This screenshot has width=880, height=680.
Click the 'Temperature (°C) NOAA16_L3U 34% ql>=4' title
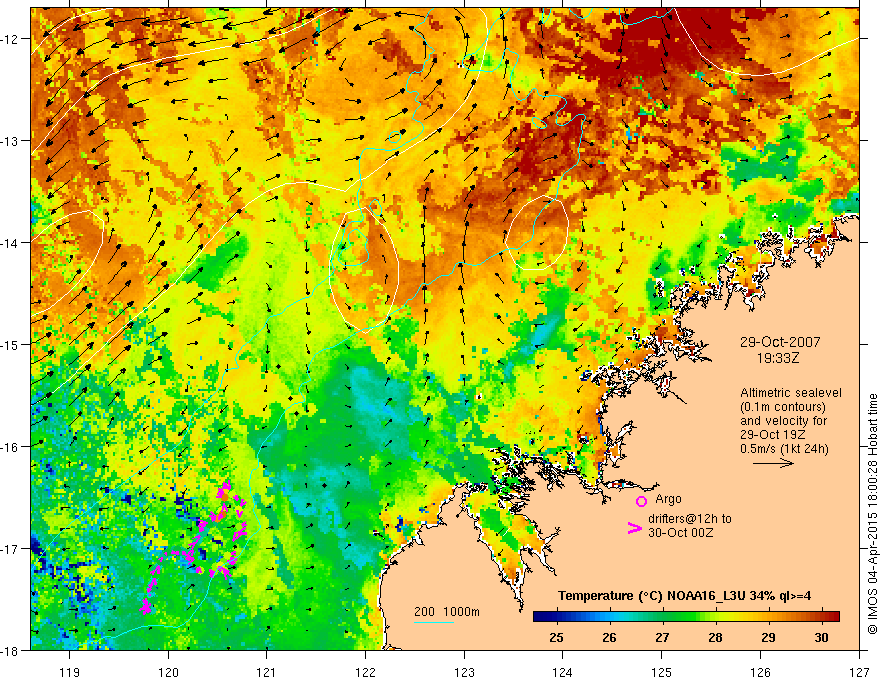(684, 596)
